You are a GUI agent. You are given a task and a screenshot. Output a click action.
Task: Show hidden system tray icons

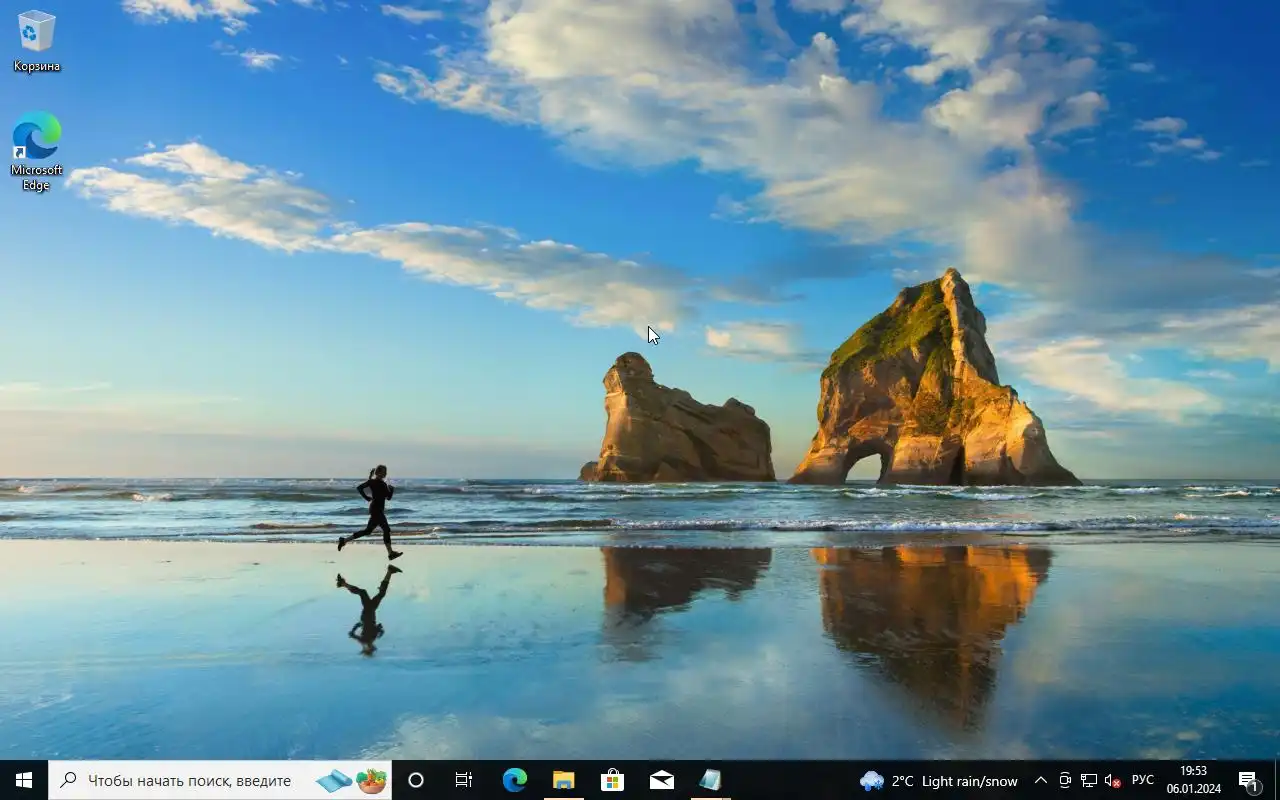coord(1040,781)
